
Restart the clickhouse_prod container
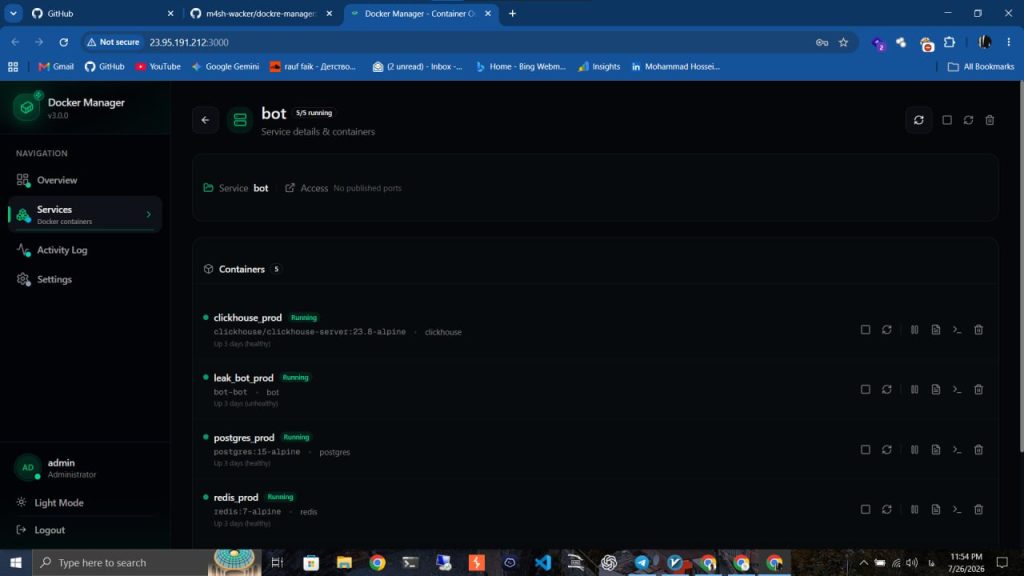click(x=887, y=330)
